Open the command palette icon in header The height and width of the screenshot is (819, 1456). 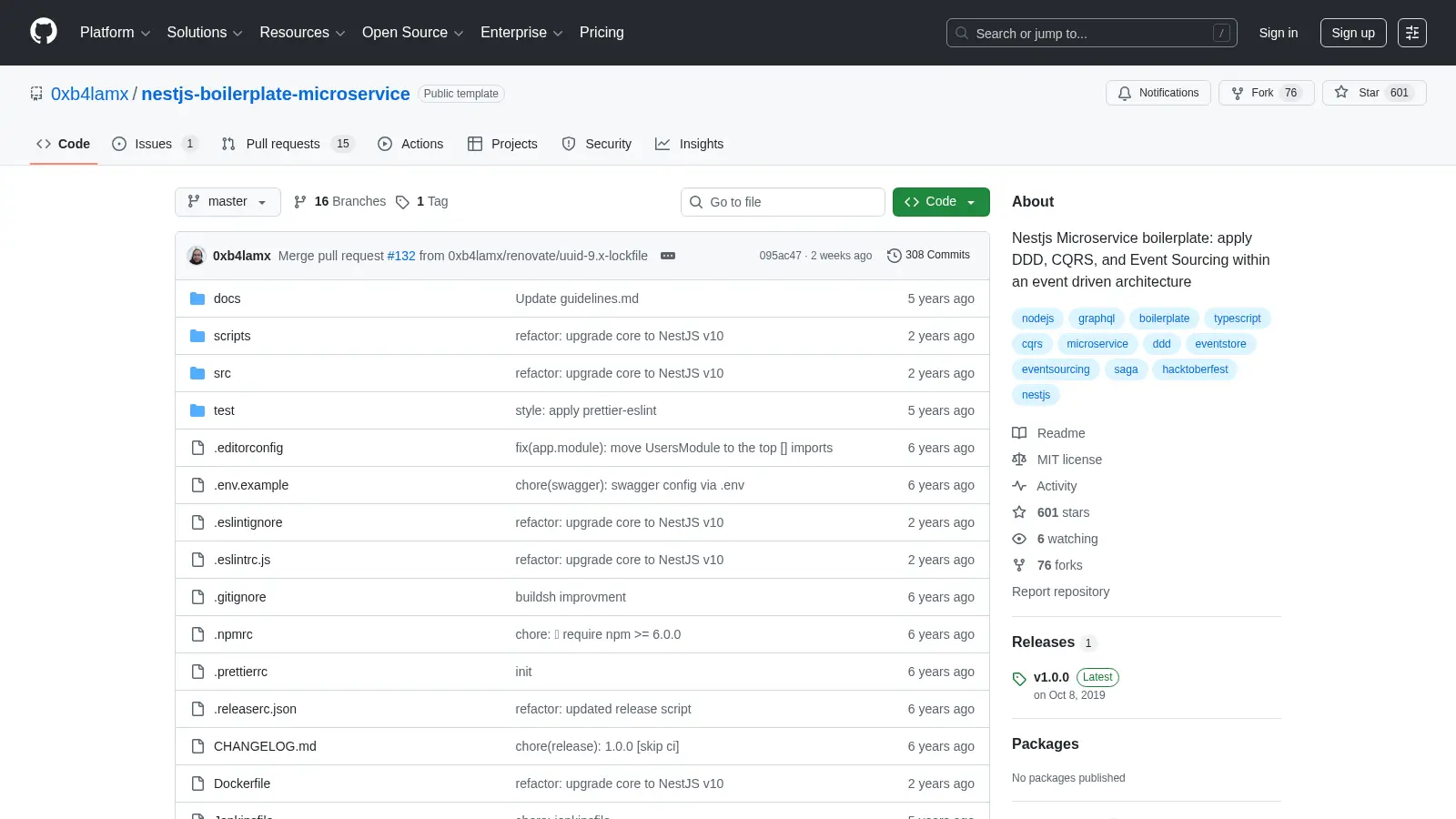1412,33
